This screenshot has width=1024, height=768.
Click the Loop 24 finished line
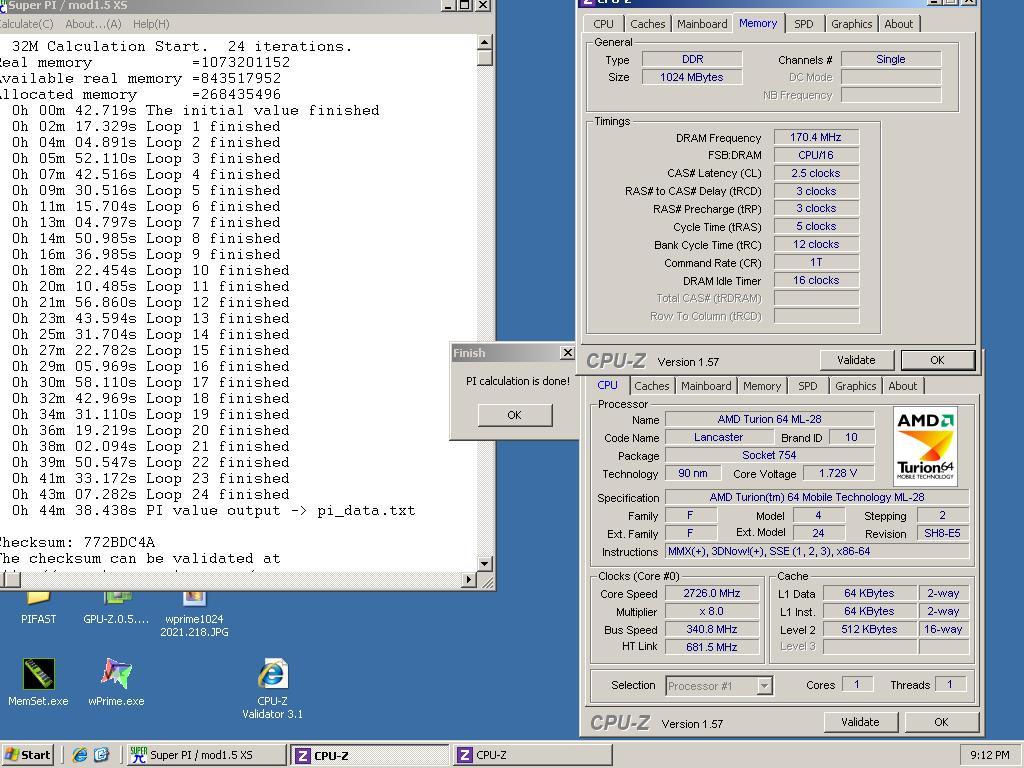tap(150, 494)
